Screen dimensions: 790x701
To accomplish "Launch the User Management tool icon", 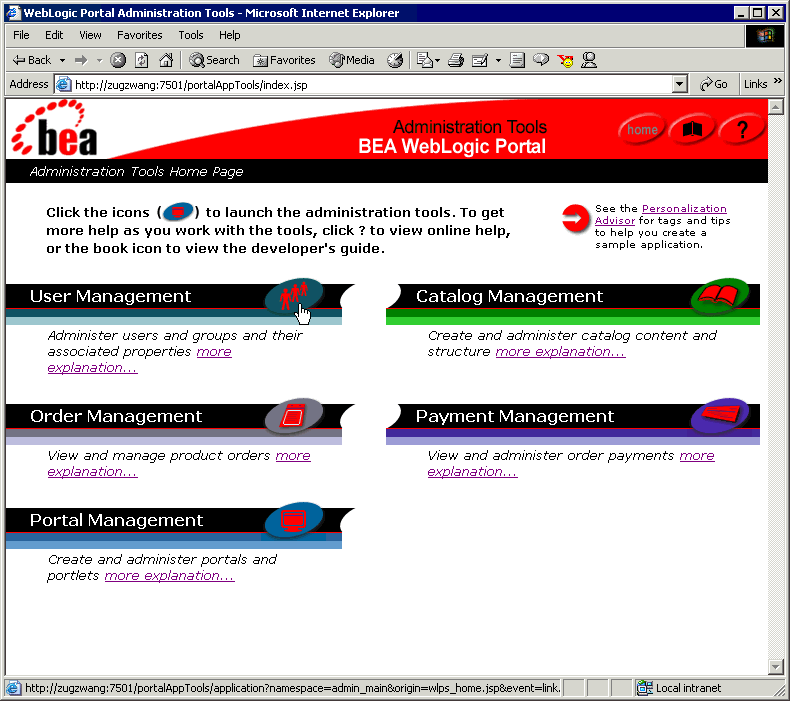I will pyautogui.click(x=294, y=296).
